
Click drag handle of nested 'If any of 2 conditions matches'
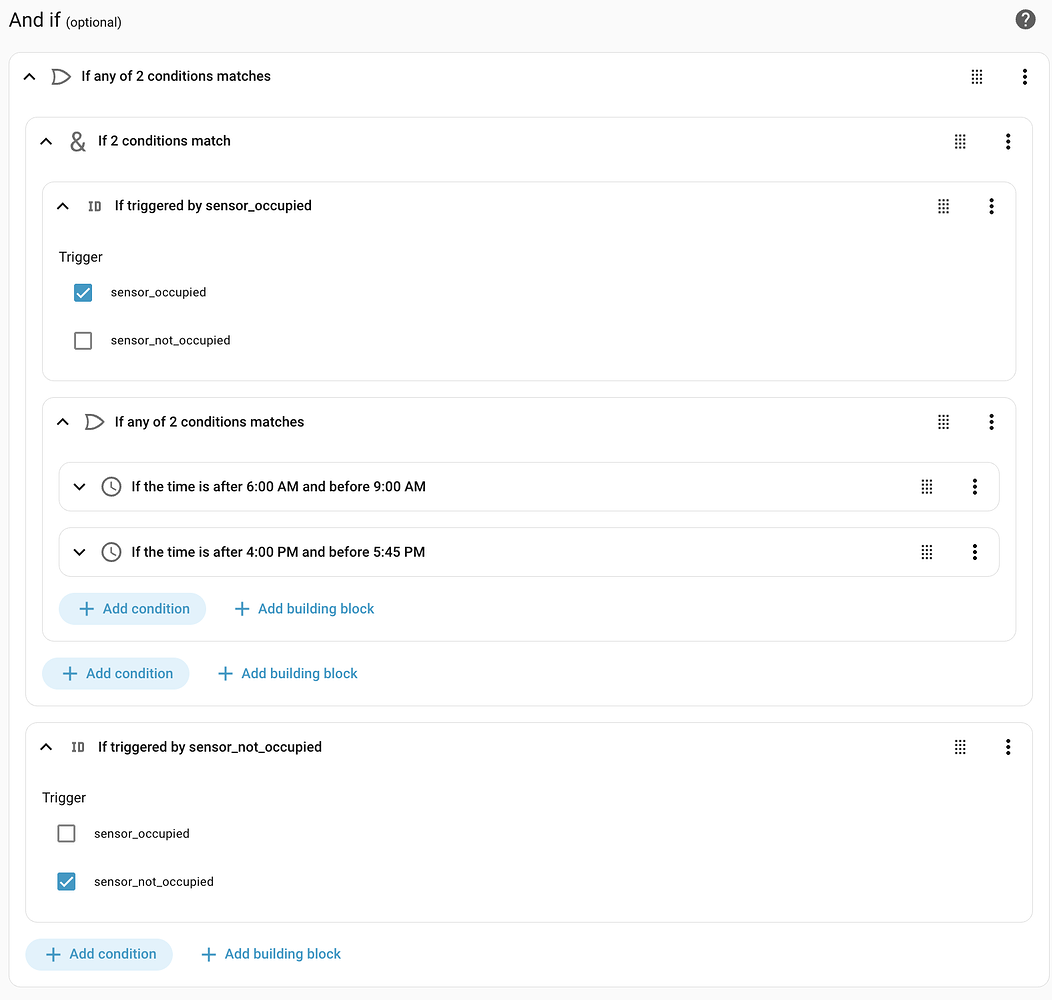point(943,421)
